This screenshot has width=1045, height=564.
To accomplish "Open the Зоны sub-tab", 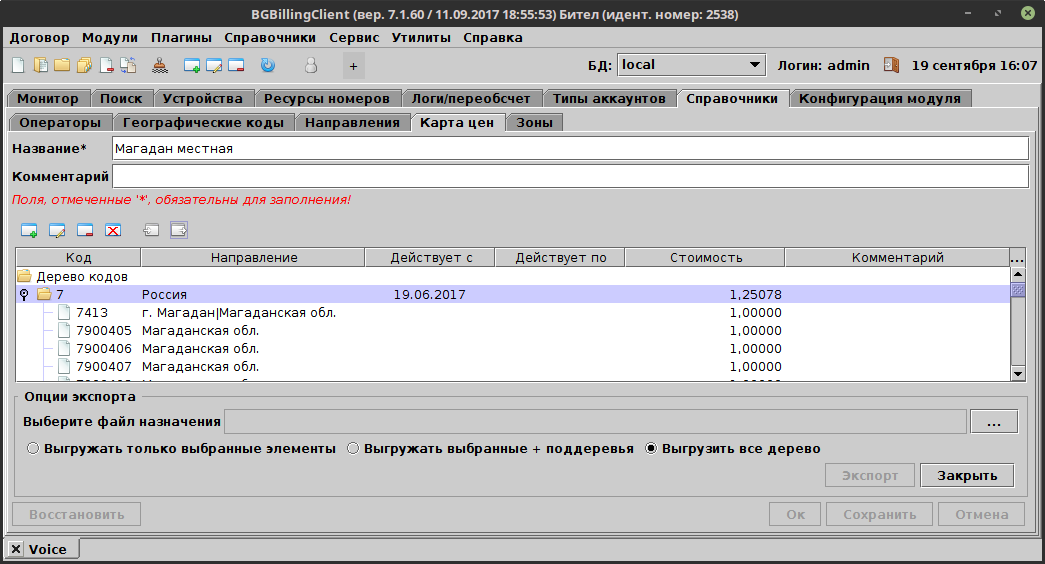I will (x=534, y=123).
